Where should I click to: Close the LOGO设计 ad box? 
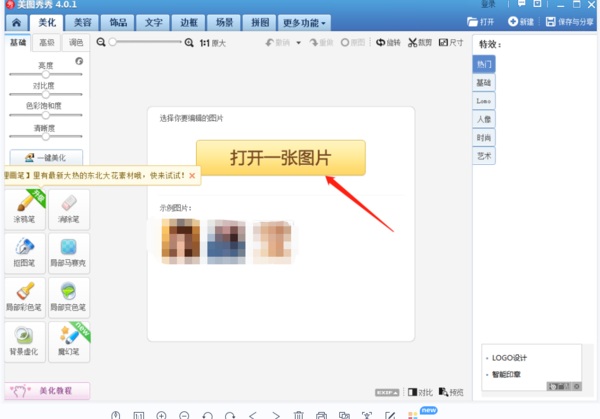(x=577, y=386)
